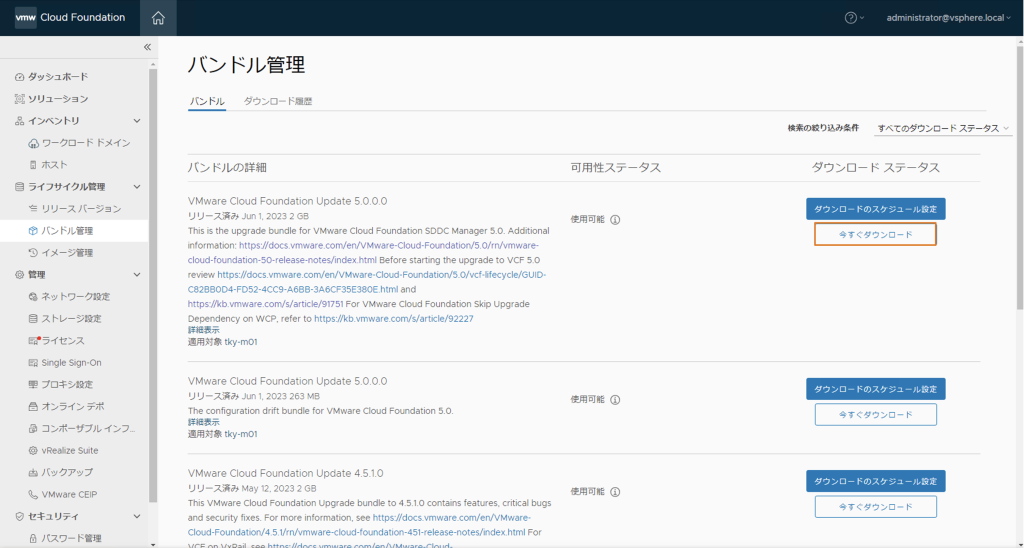Open the help question mark menu
This screenshot has height=548, width=1024.
[x=852, y=18]
